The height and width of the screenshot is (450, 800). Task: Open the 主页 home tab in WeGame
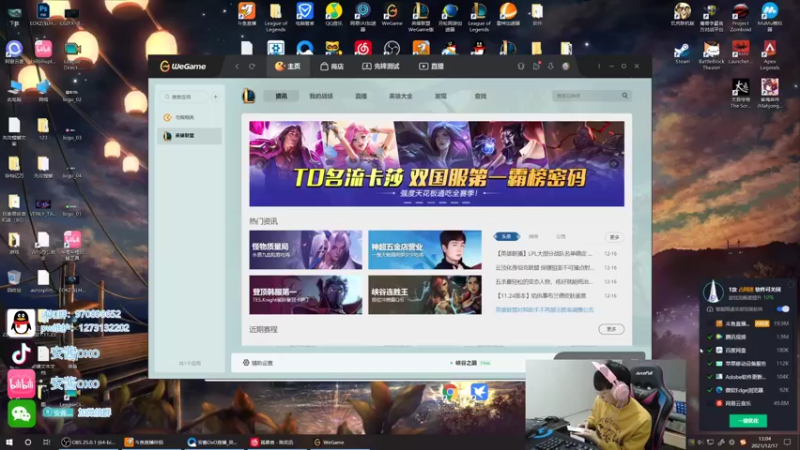pos(288,66)
